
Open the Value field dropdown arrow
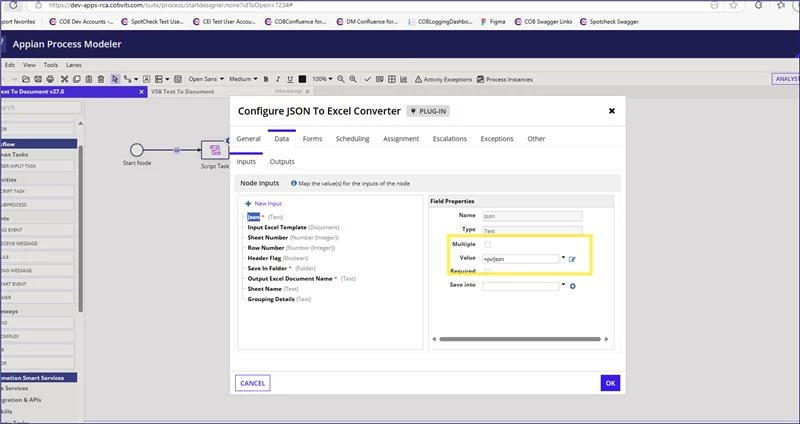pyautogui.click(x=563, y=258)
